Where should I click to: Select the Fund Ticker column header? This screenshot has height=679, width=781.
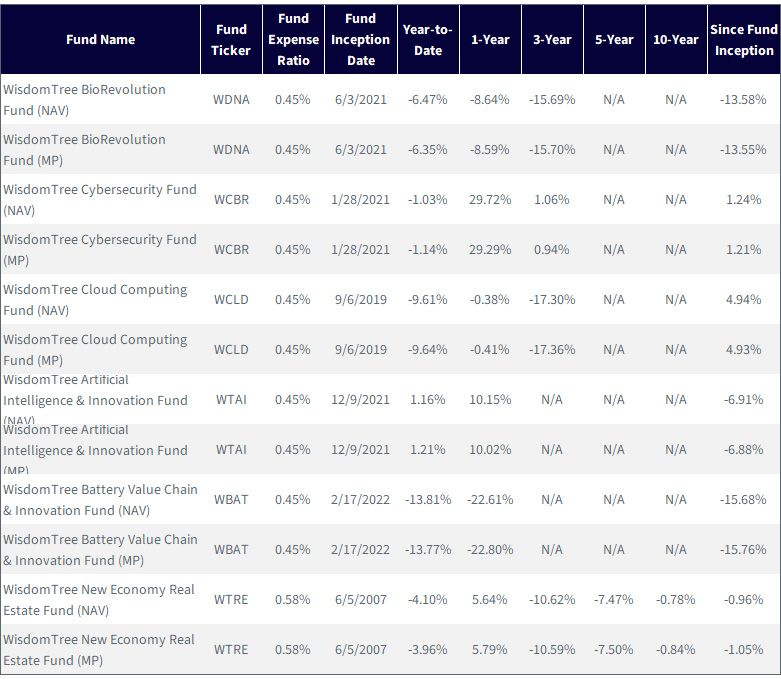pyautogui.click(x=231, y=40)
